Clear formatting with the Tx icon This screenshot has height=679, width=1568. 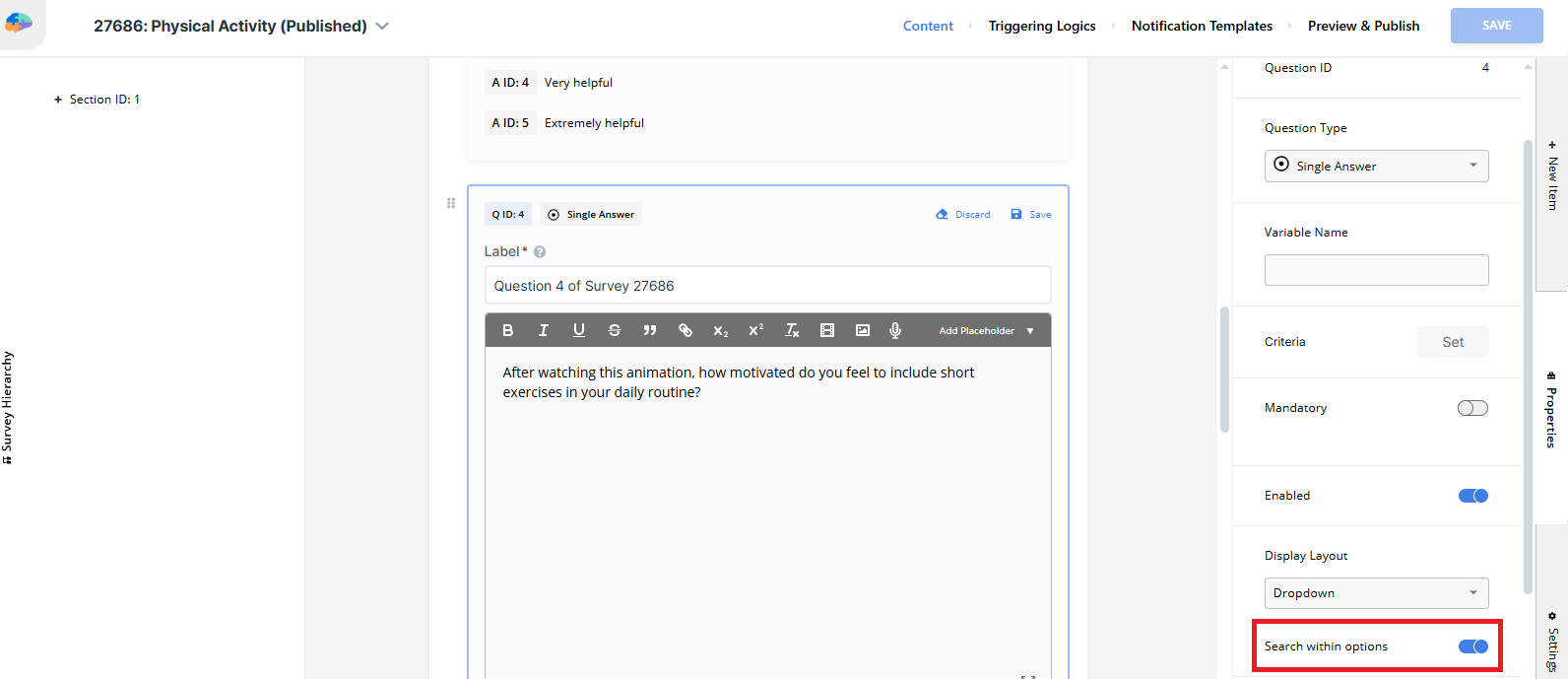(792, 330)
